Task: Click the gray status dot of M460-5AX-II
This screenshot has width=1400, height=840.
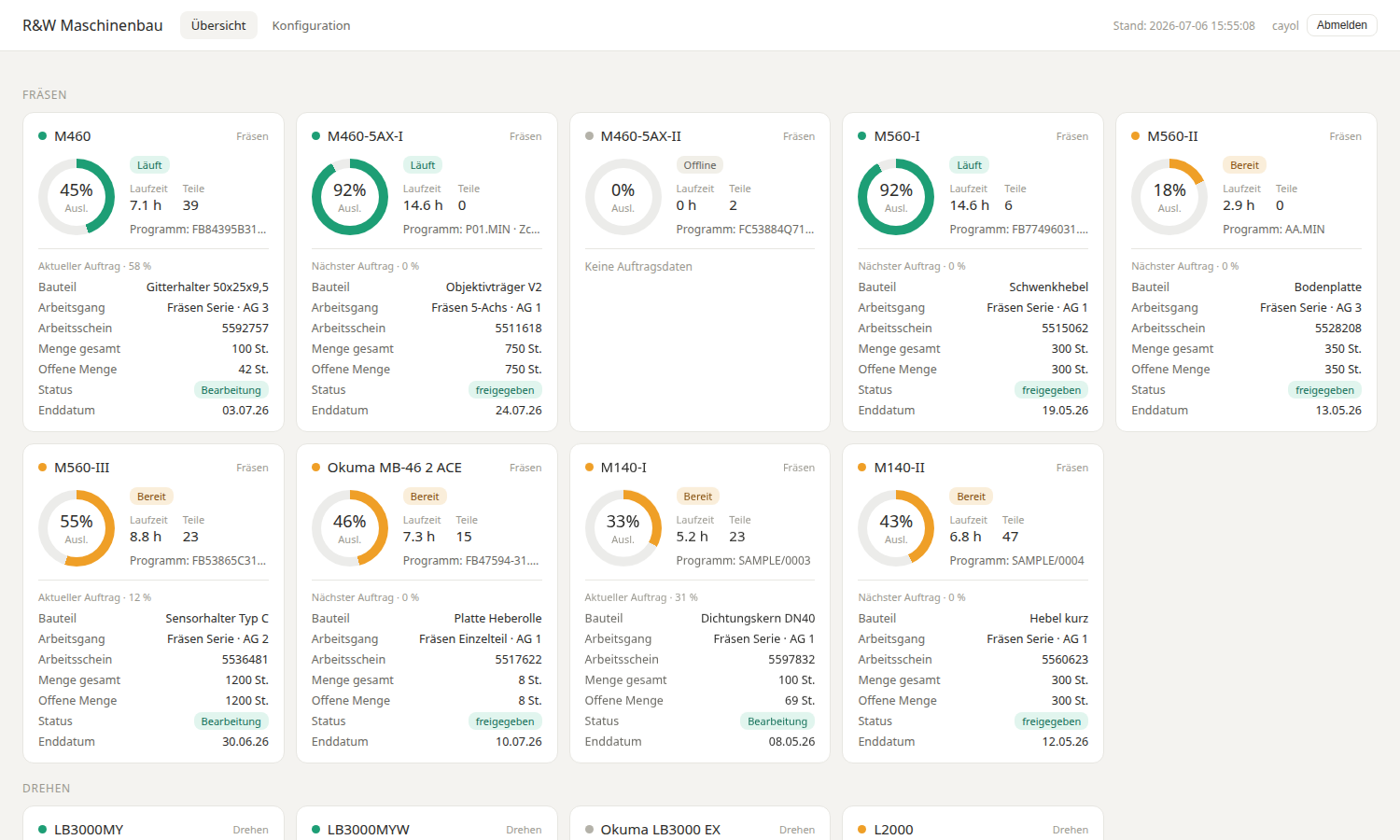Action: (x=589, y=136)
